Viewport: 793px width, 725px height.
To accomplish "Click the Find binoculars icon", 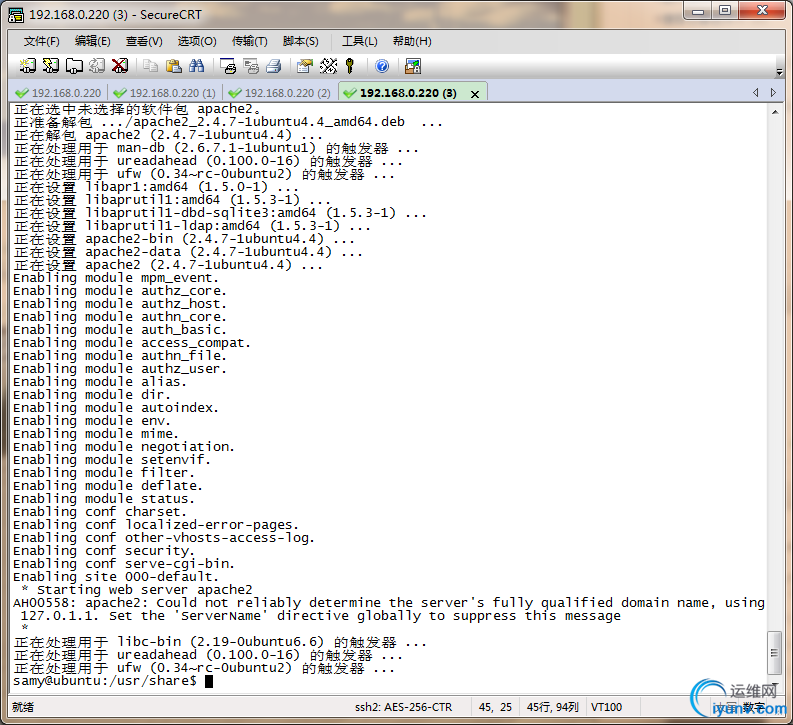I will 196,66.
